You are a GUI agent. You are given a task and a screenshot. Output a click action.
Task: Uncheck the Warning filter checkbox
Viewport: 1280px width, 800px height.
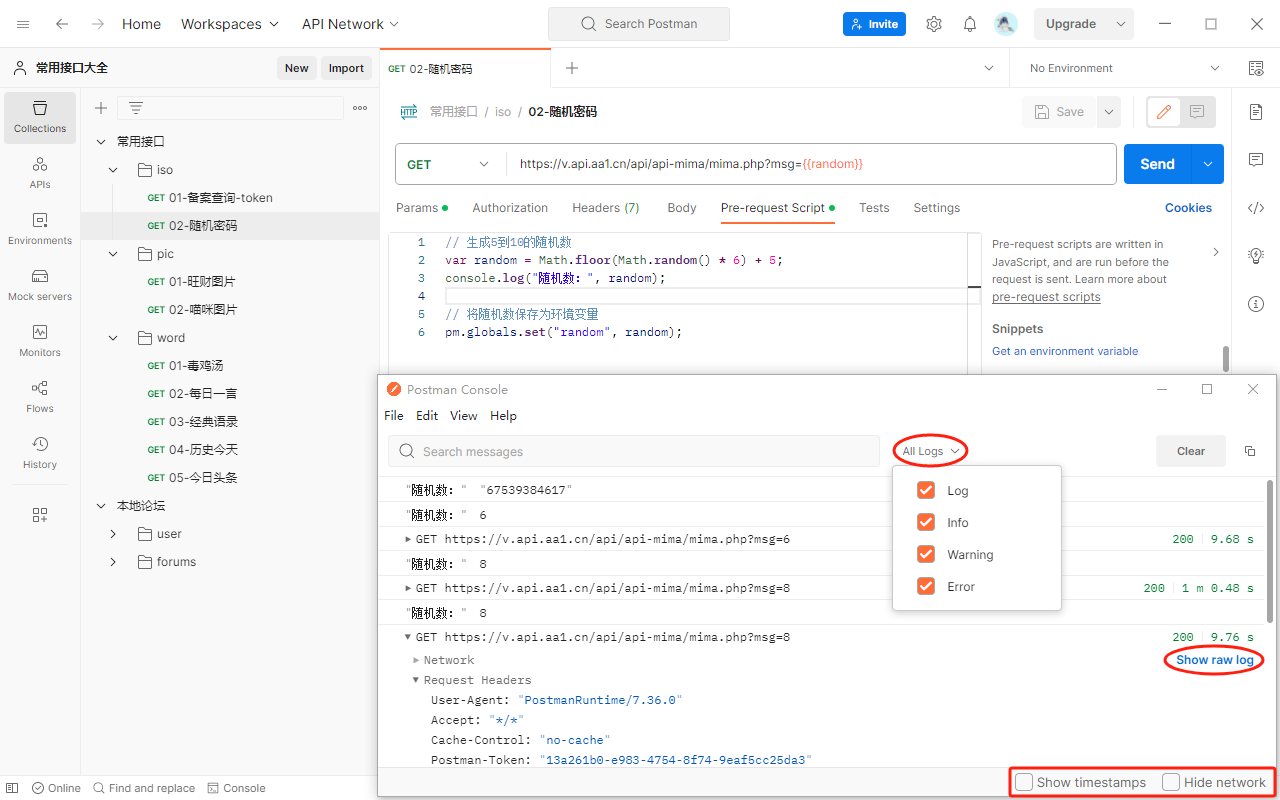click(x=926, y=554)
